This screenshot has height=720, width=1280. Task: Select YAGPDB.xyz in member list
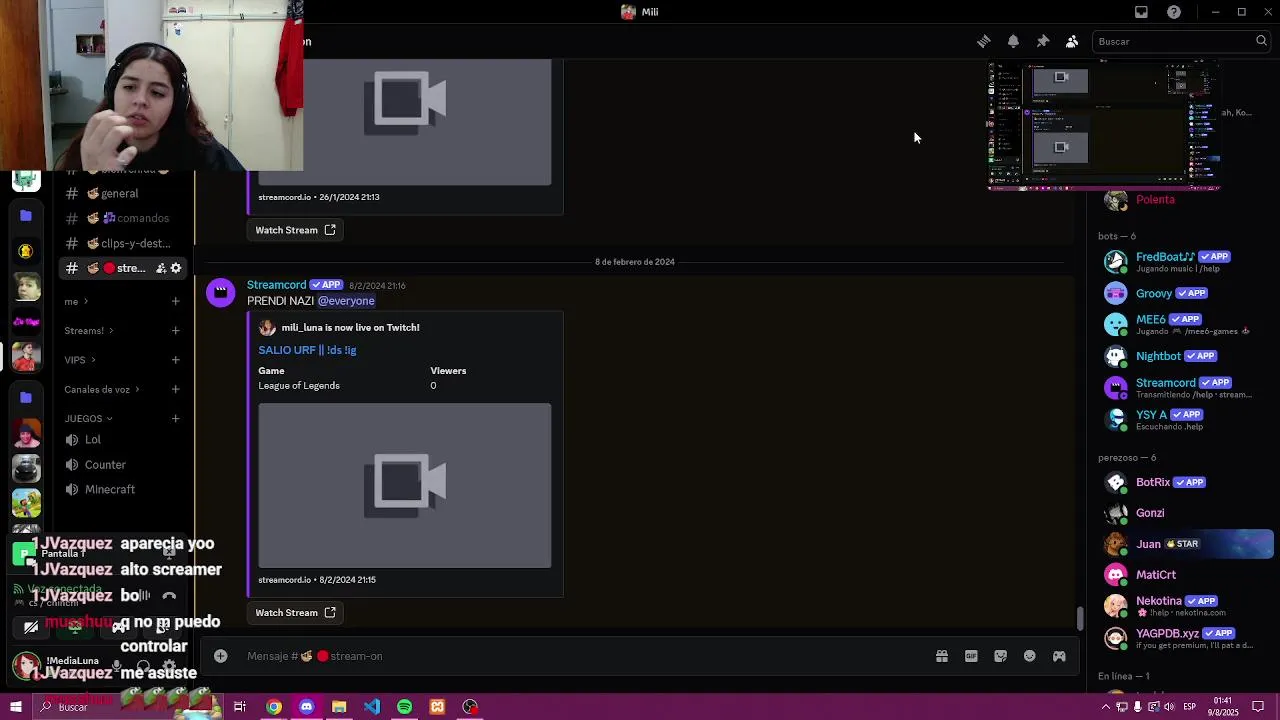click(1185, 638)
